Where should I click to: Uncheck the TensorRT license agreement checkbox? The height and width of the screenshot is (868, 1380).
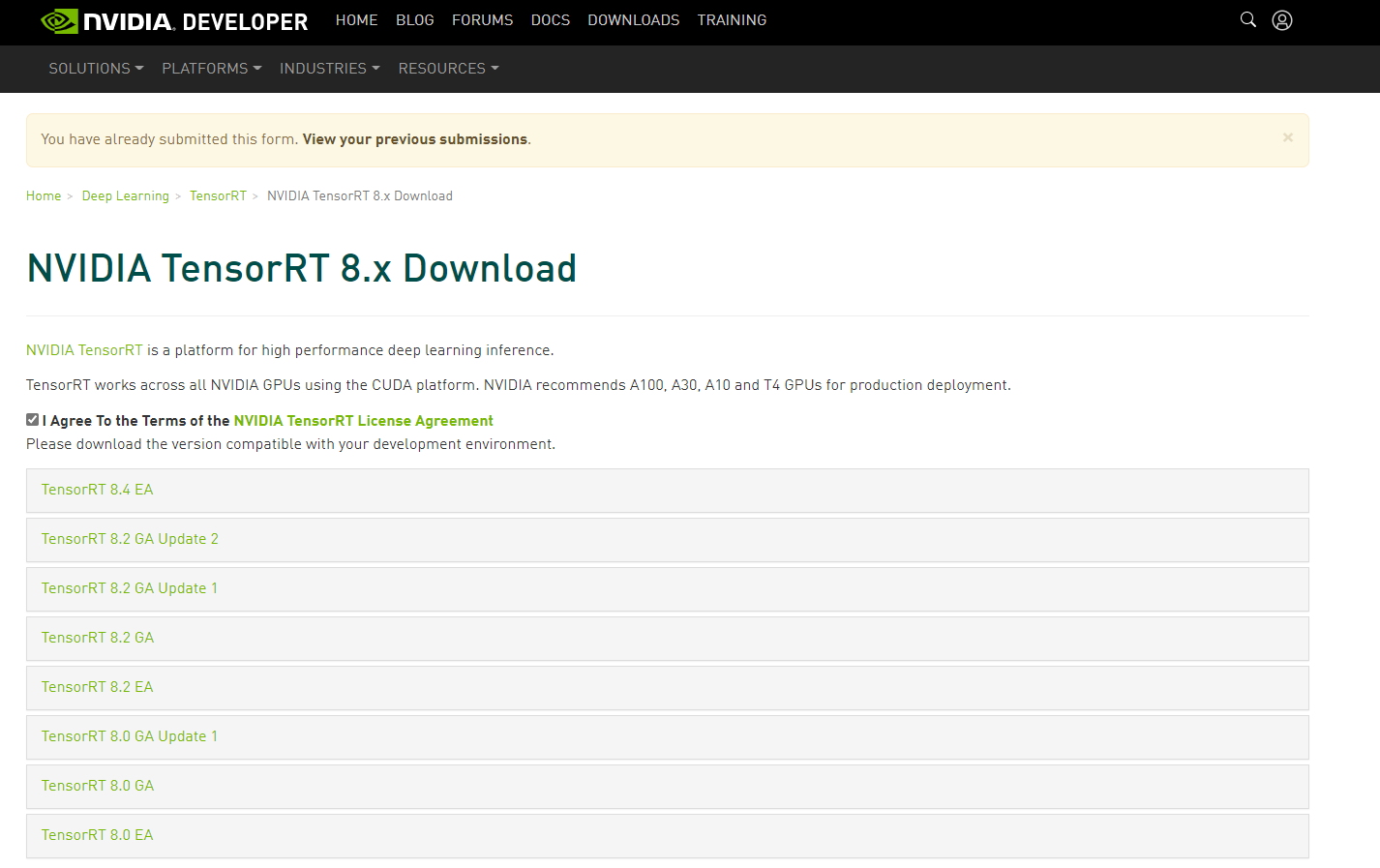tap(32, 419)
